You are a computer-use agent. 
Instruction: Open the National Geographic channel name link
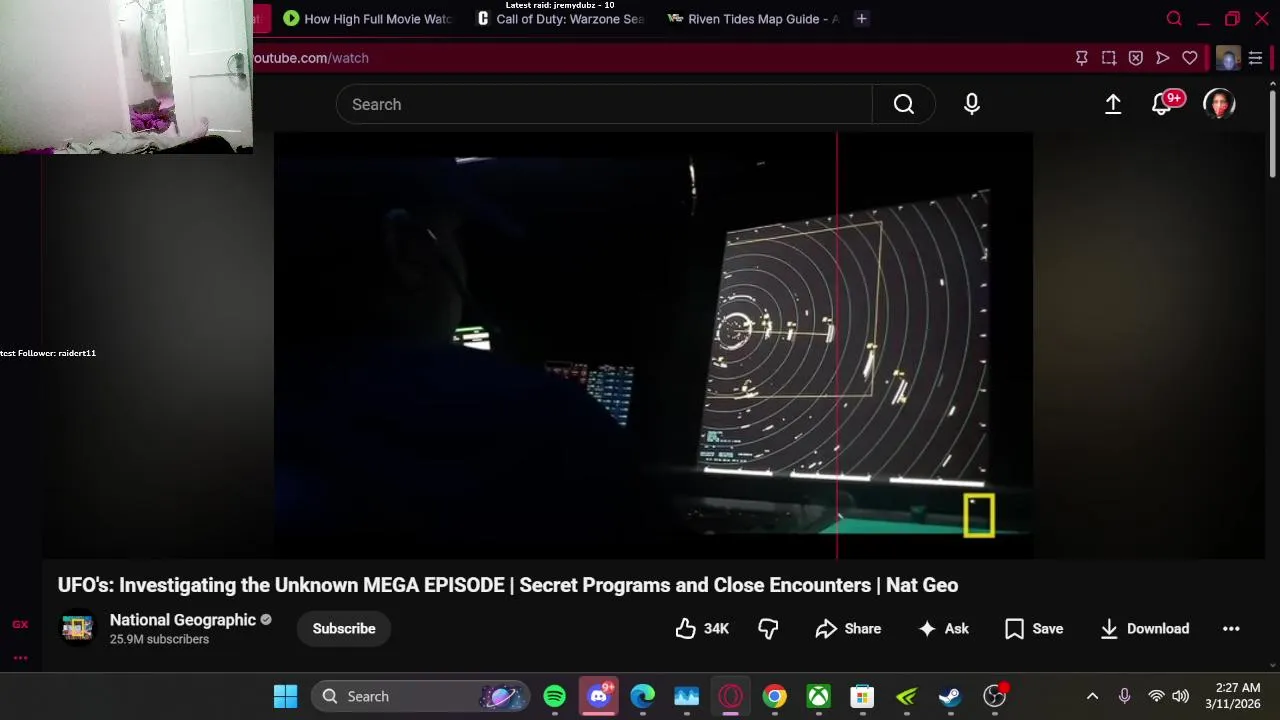point(183,620)
